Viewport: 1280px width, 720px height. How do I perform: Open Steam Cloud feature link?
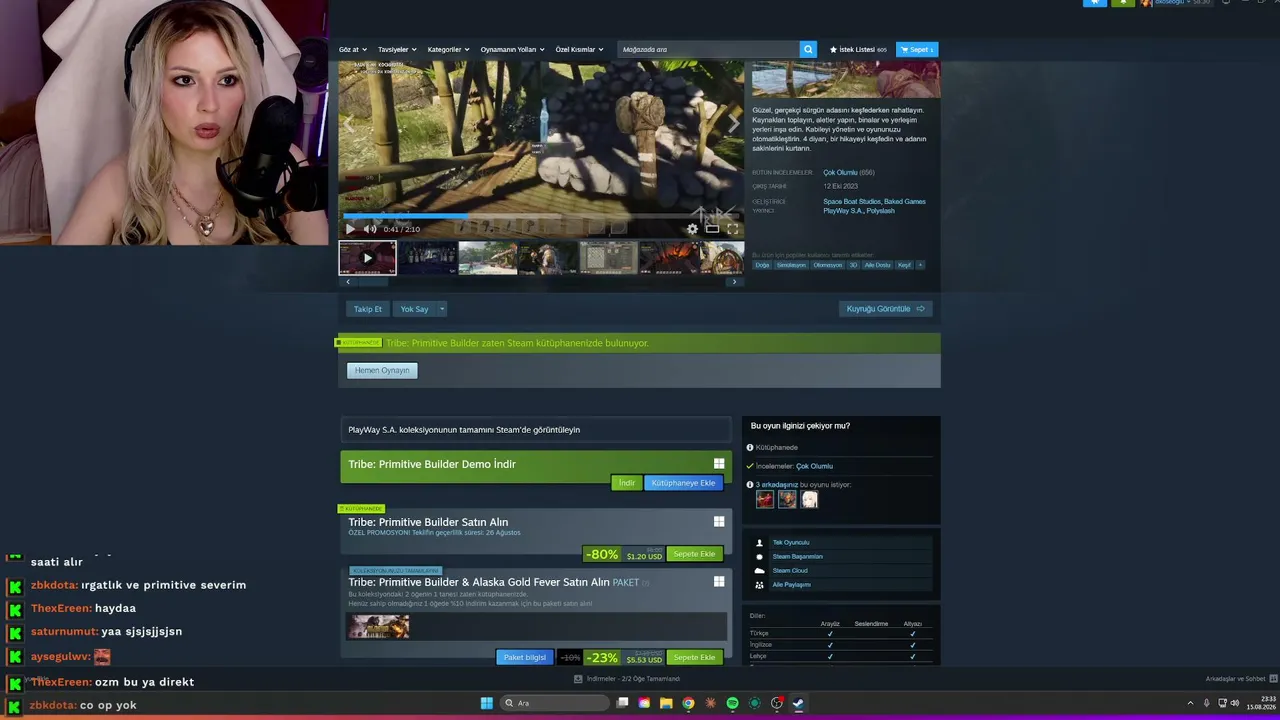(790, 571)
